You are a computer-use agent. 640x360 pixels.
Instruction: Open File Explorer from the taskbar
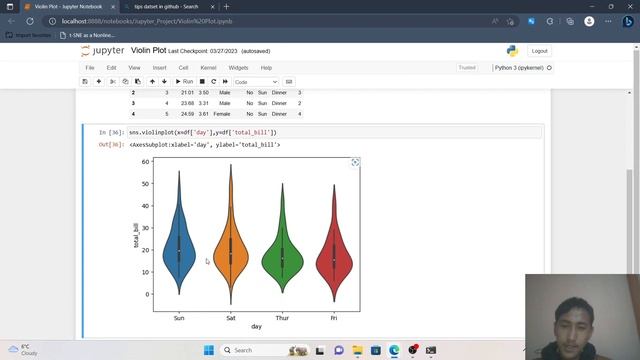pyautogui.click(x=358, y=350)
